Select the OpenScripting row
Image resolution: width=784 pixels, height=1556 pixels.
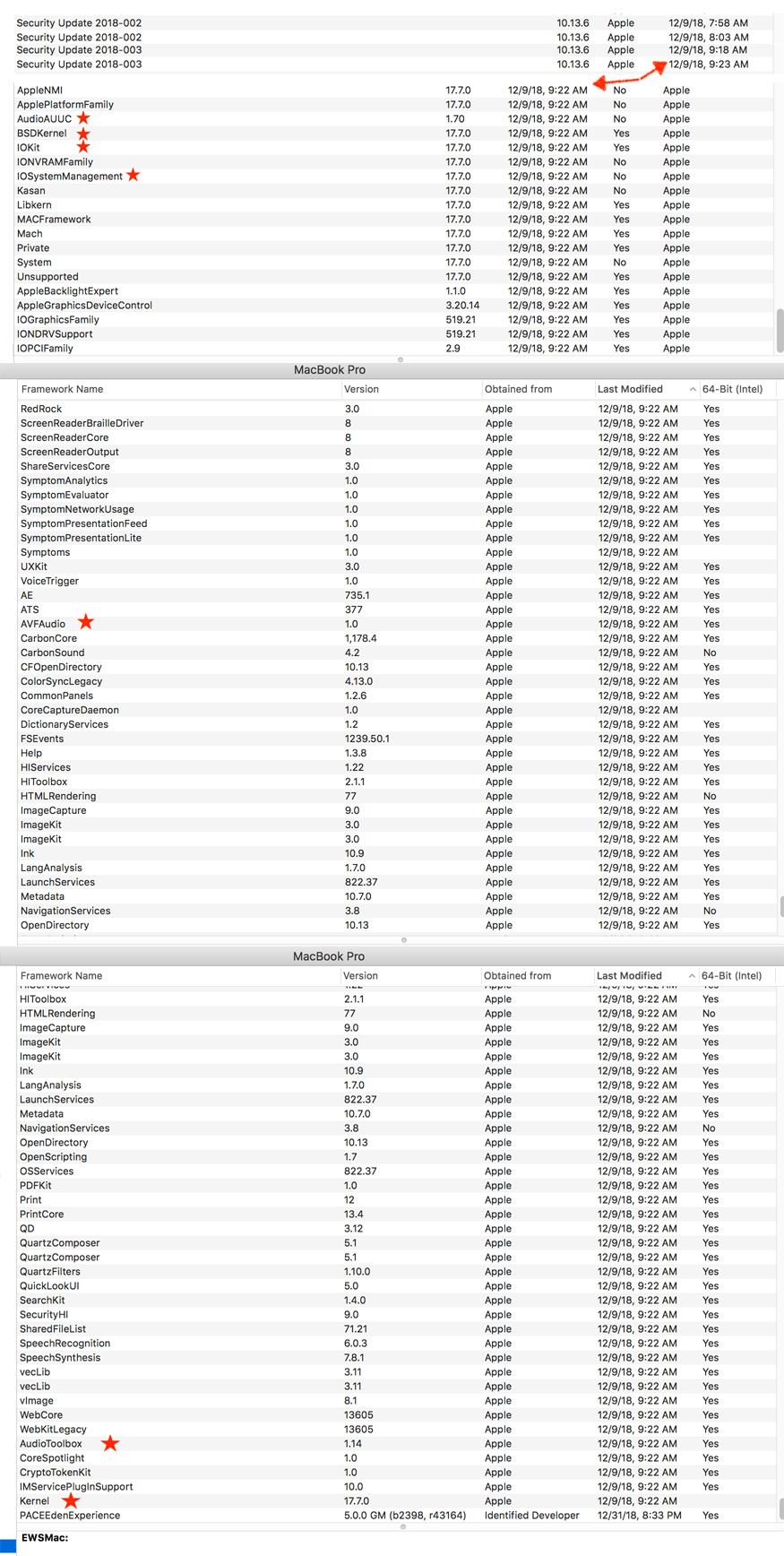click(398, 1156)
